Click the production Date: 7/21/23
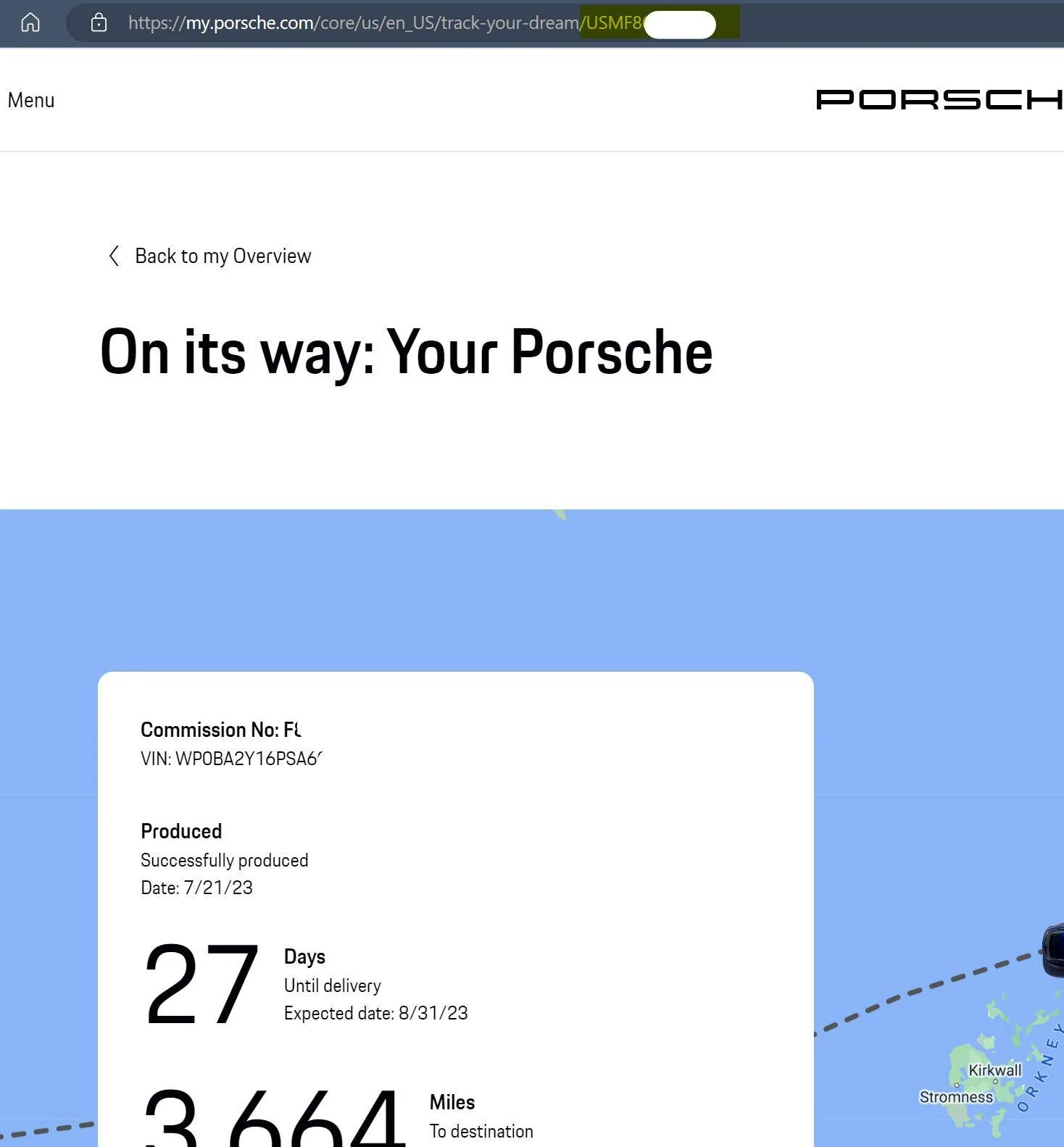Viewport: 1064px width, 1147px height. pyautogui.click(x=196, y=888)
